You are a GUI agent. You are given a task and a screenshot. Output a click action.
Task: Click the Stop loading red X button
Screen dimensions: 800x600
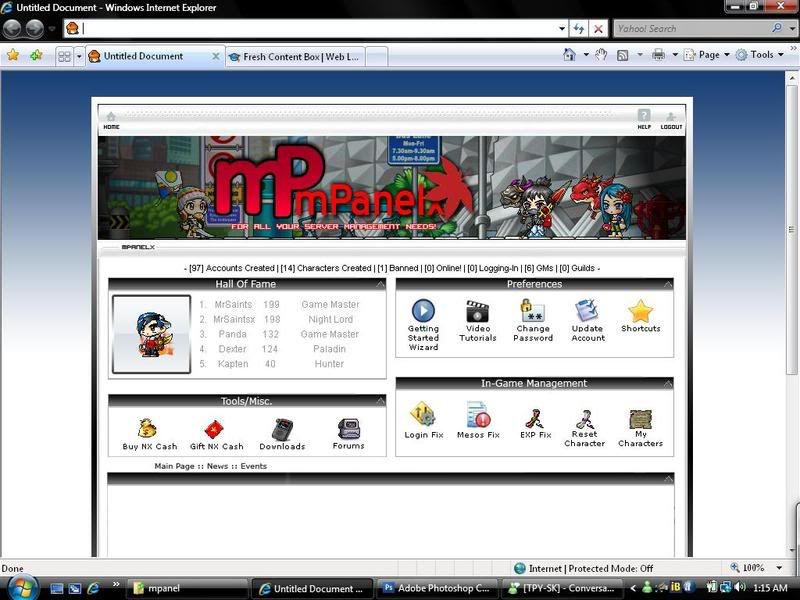[598, 29]
